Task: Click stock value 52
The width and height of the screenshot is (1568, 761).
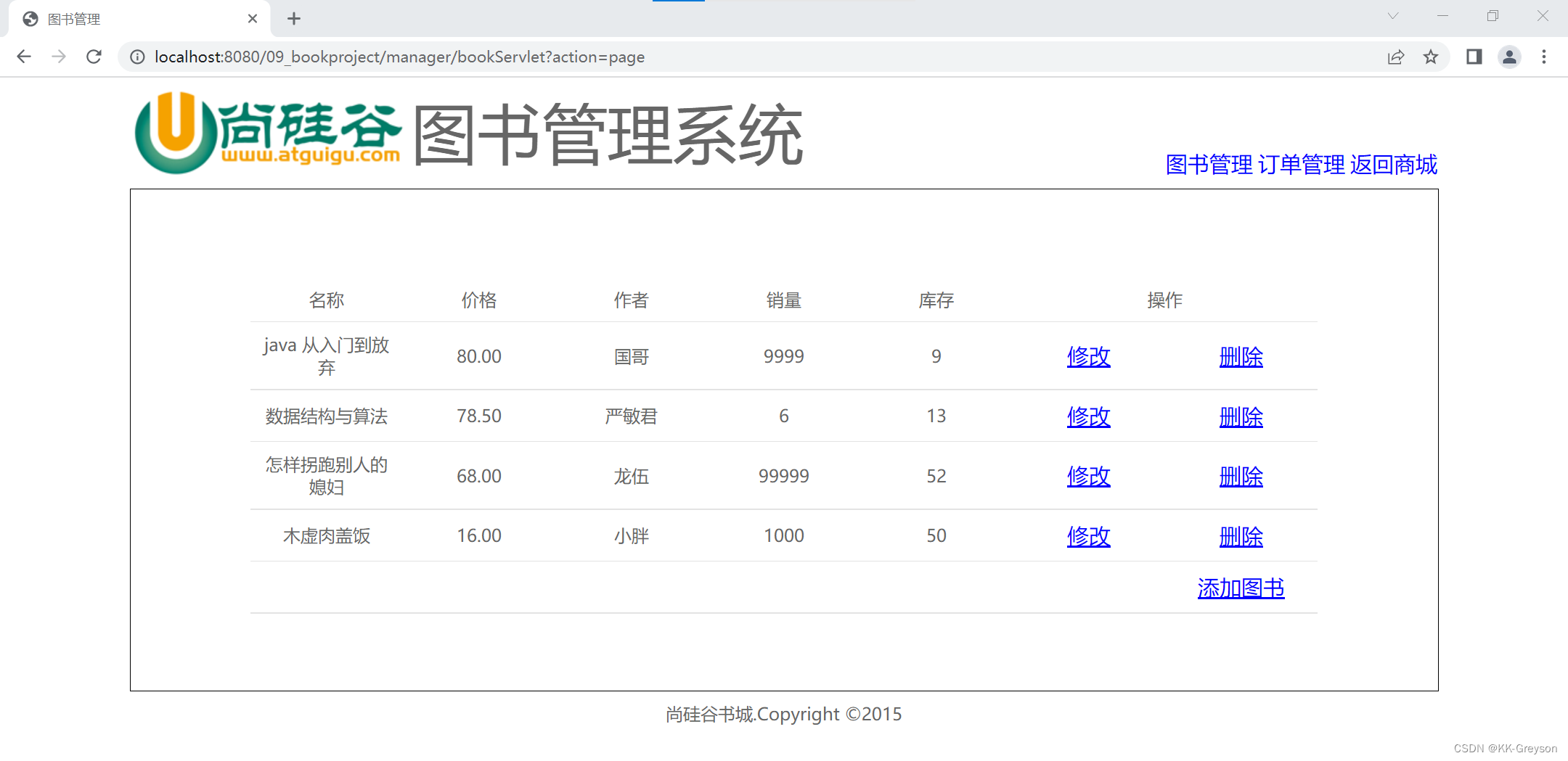Action: 936,476
